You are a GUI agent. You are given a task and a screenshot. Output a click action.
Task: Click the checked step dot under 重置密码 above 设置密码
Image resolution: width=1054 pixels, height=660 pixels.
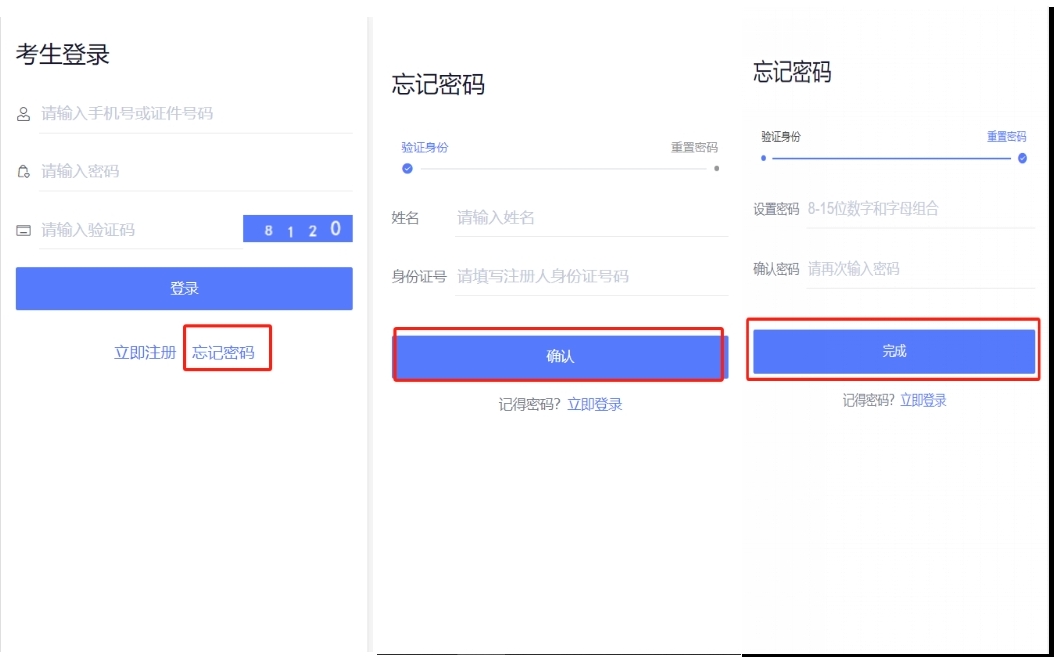point(1021,158)
